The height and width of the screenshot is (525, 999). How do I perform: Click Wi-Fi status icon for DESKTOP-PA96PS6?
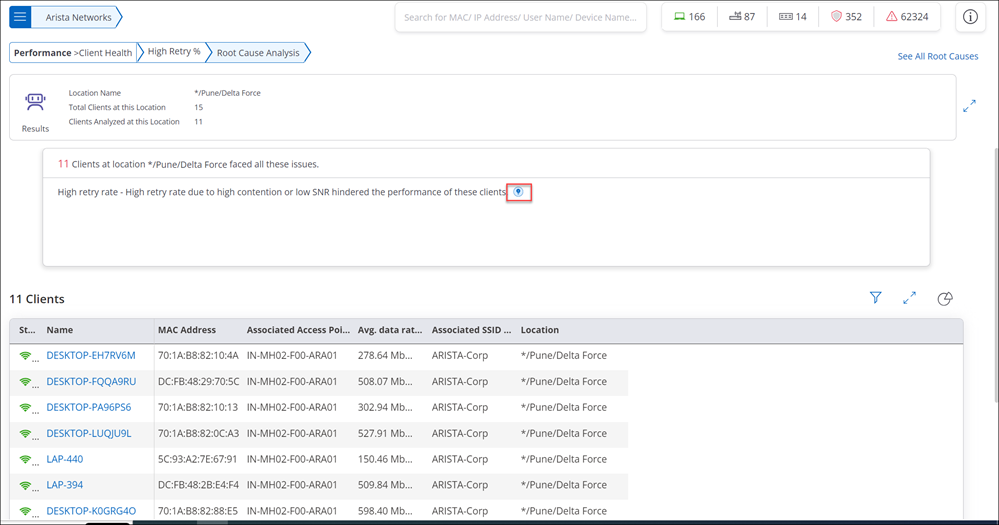[25, 408]
